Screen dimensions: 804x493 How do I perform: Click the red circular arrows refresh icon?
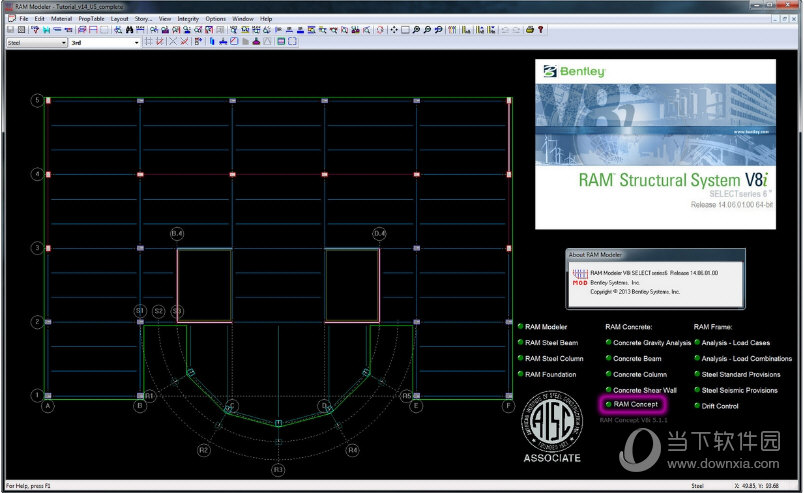(380, 30)
